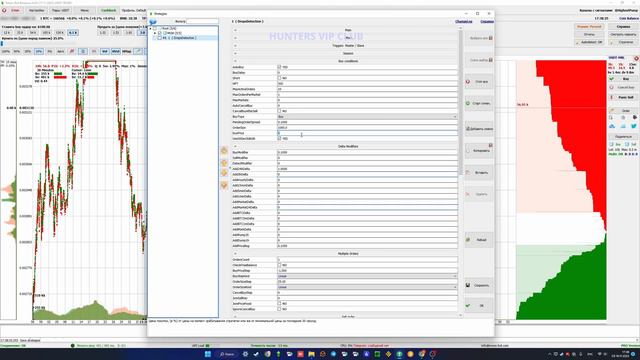
Task: Click the Panic Sell button in main window
Action: point(622,98)
